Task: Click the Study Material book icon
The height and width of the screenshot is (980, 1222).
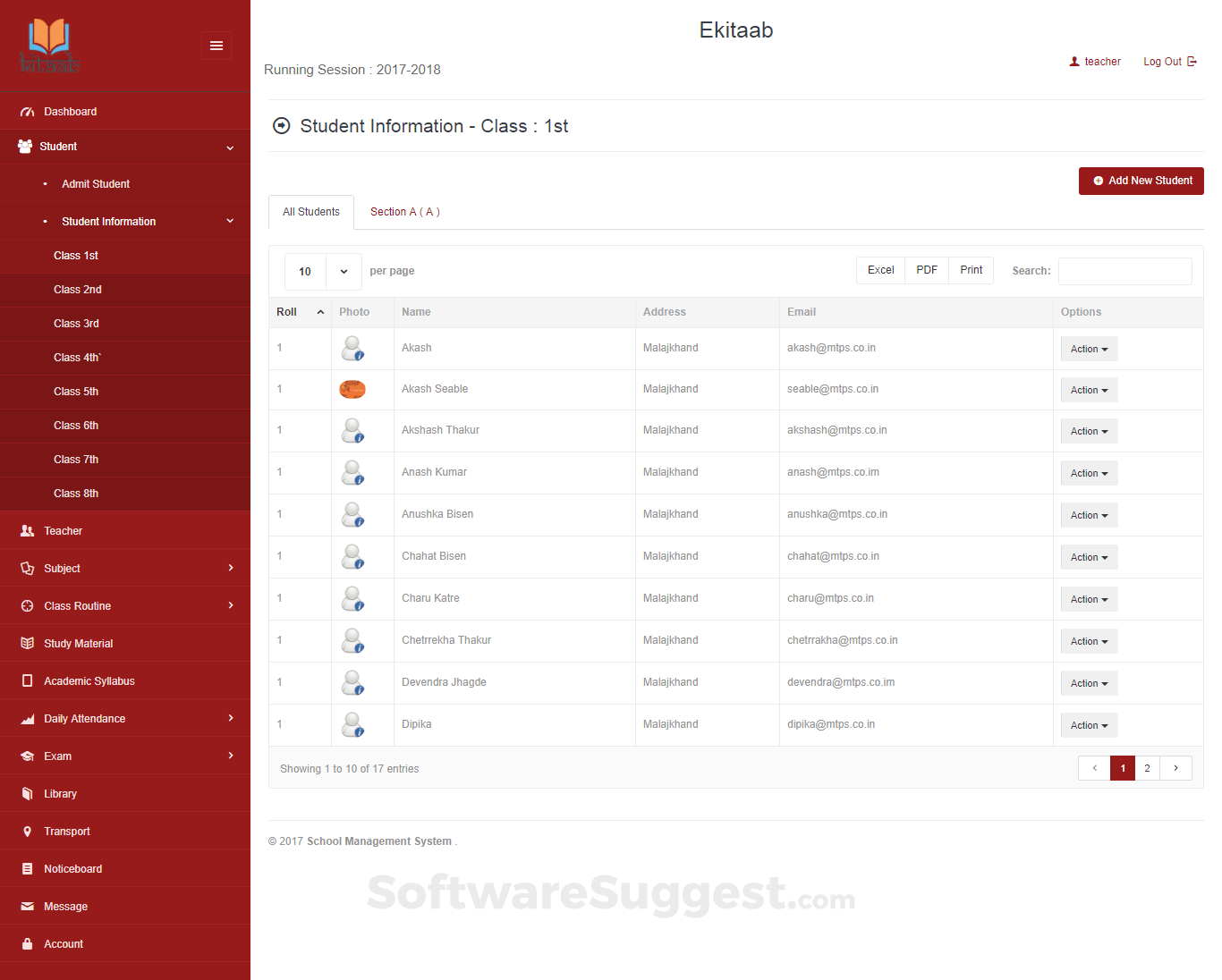Action: pos(27,643)
